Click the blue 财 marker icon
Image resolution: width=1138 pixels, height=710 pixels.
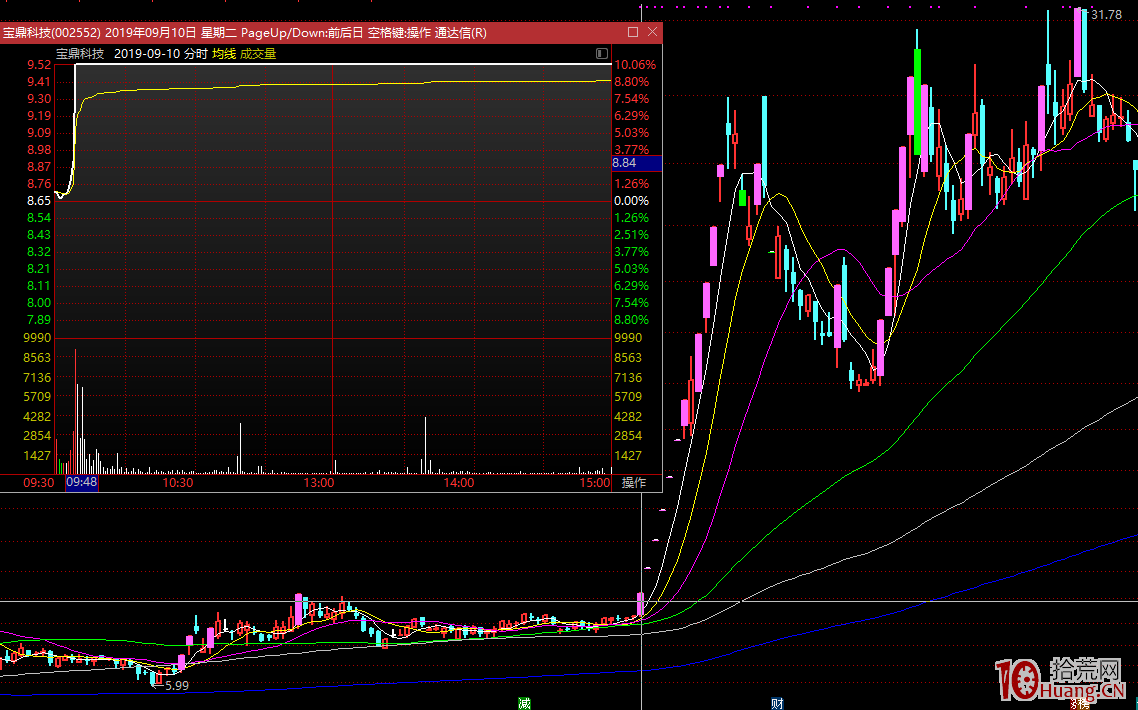point(776,703)
